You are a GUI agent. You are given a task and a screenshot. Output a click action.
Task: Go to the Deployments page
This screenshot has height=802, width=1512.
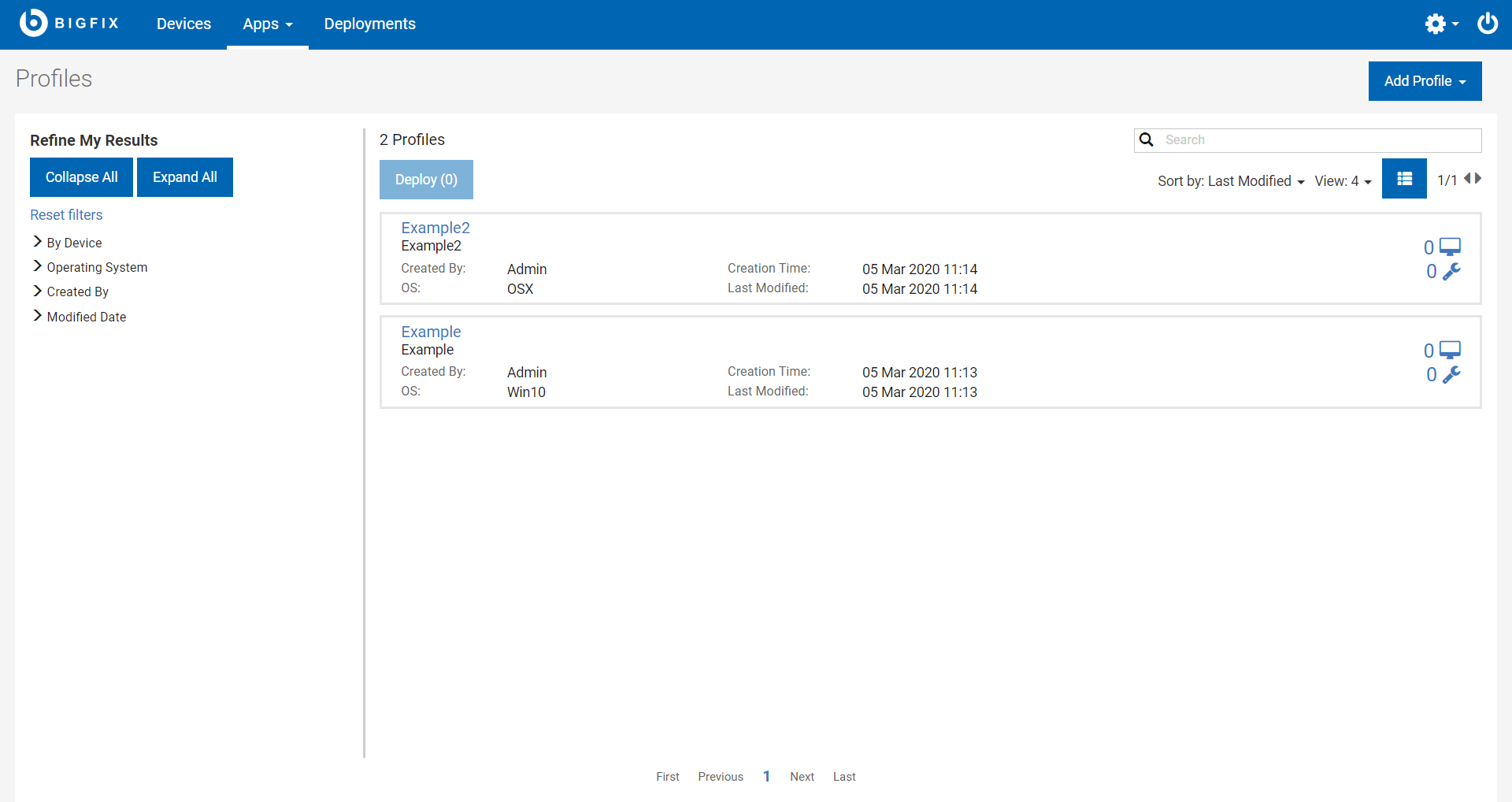[369, 24]
